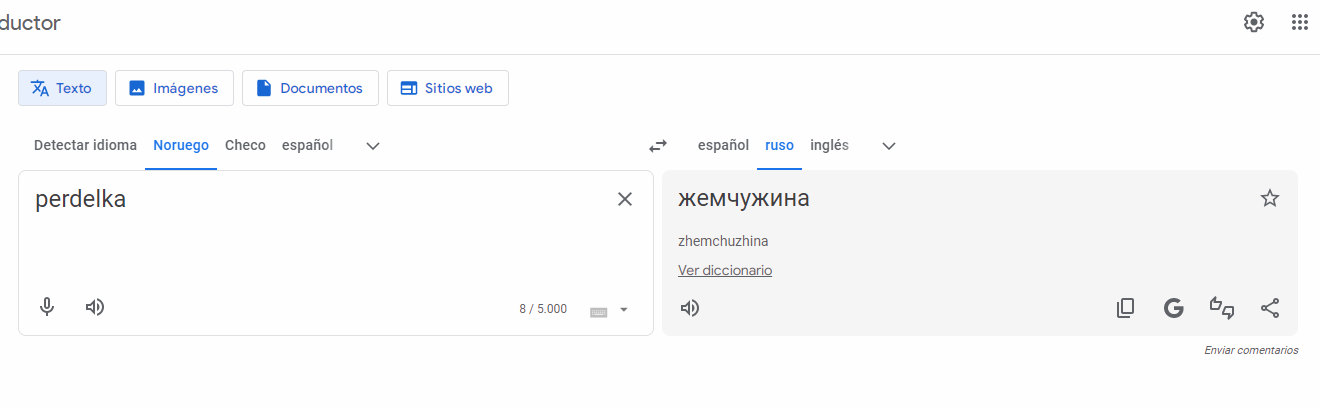Expand the target languages list
This screenshot has height=409, width=1320.
889,146
